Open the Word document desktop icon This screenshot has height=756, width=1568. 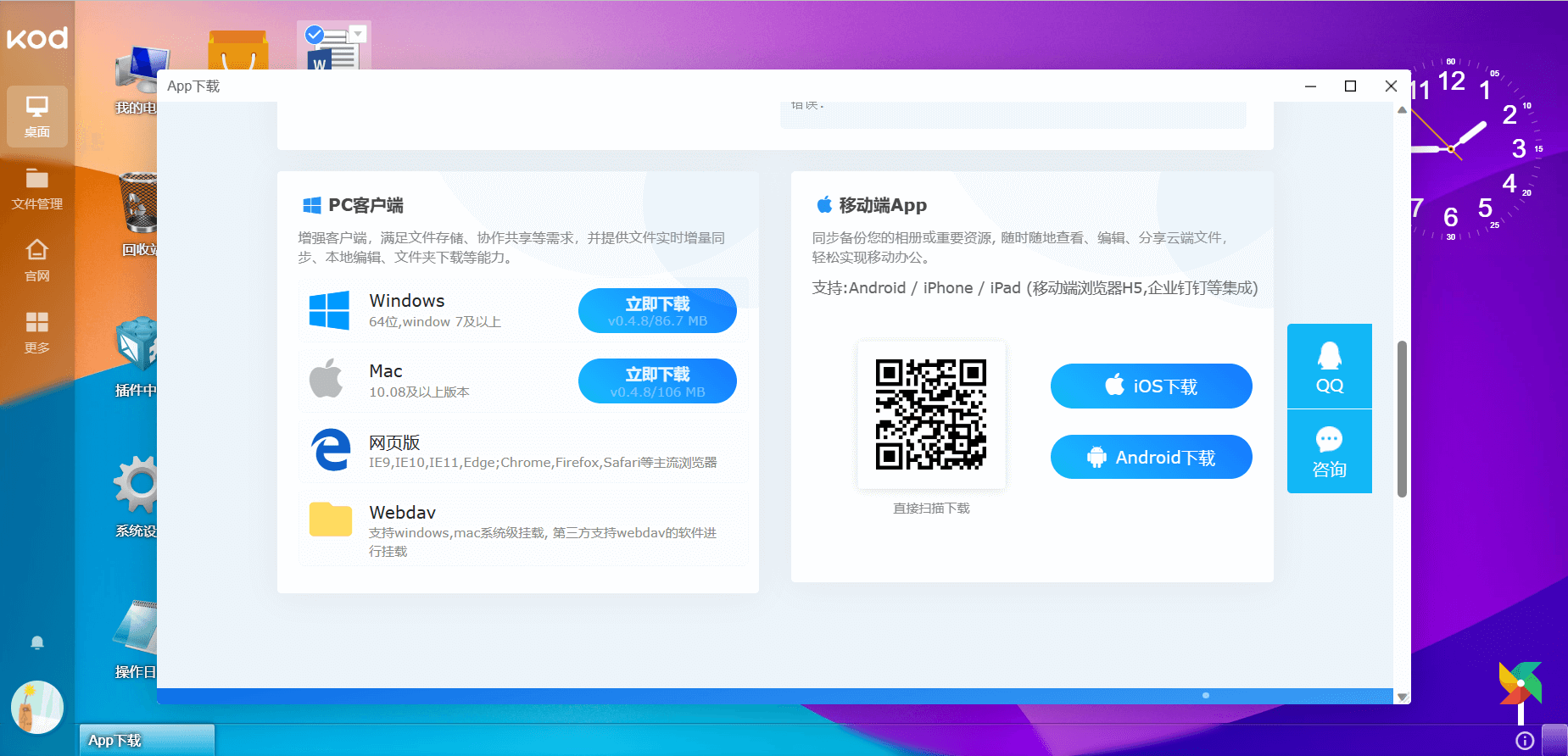[333, 47]
